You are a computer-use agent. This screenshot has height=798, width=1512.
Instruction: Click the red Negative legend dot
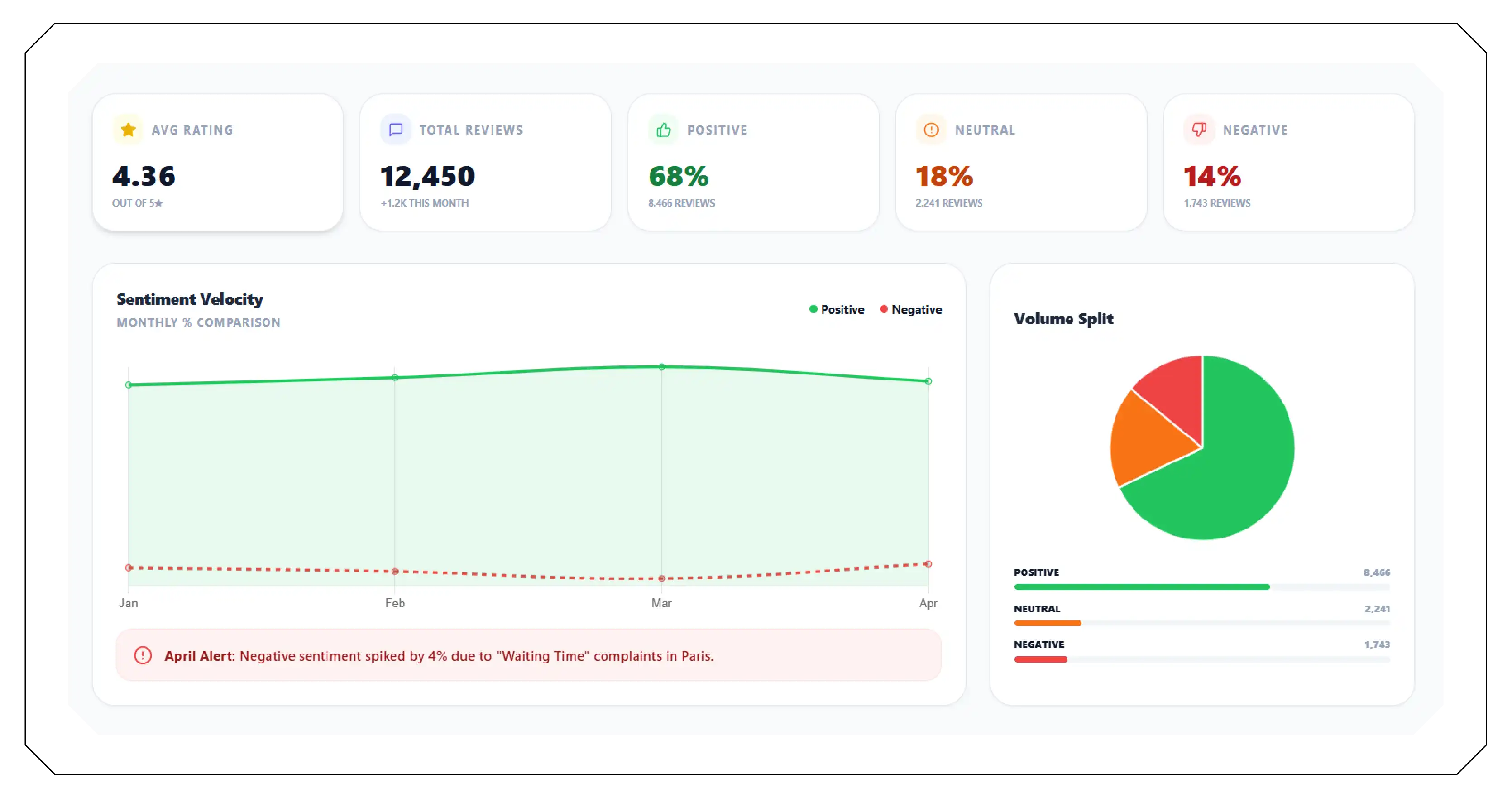click(883, 309)
